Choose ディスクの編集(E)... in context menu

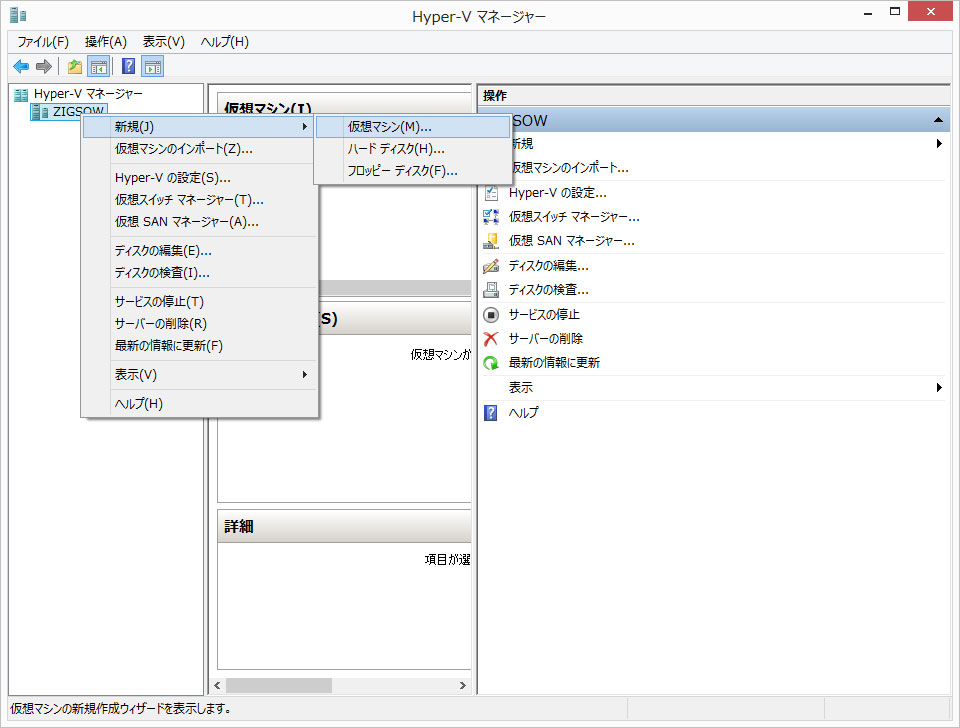pos(200,250)
